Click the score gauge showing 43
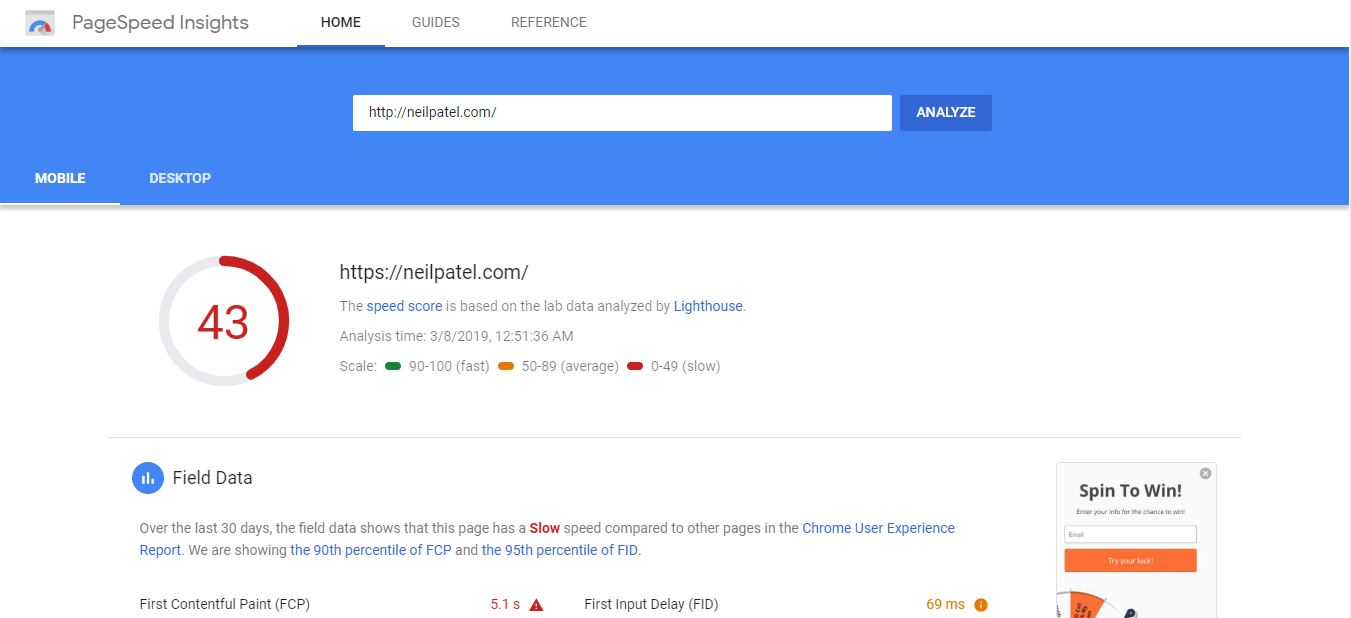The height and width of the screenshot is (618, 1351). [223, 321]
